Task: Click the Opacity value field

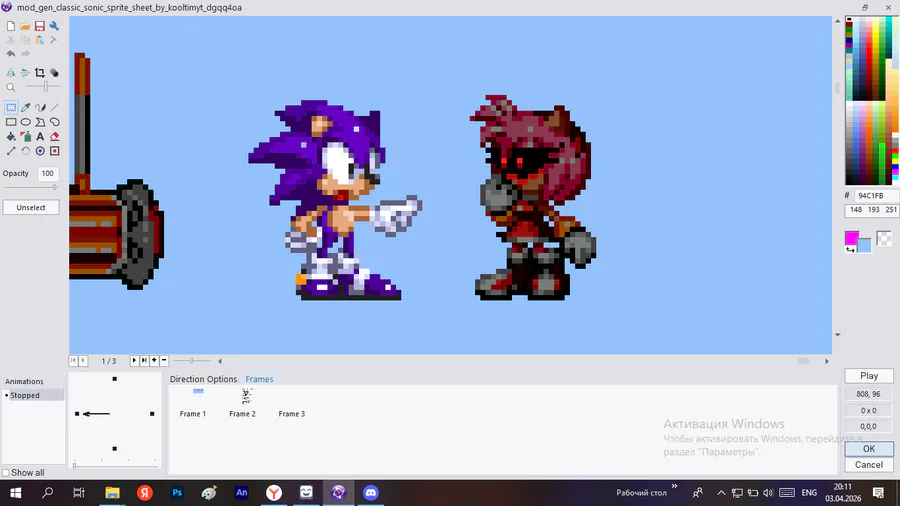Action: 48,173
